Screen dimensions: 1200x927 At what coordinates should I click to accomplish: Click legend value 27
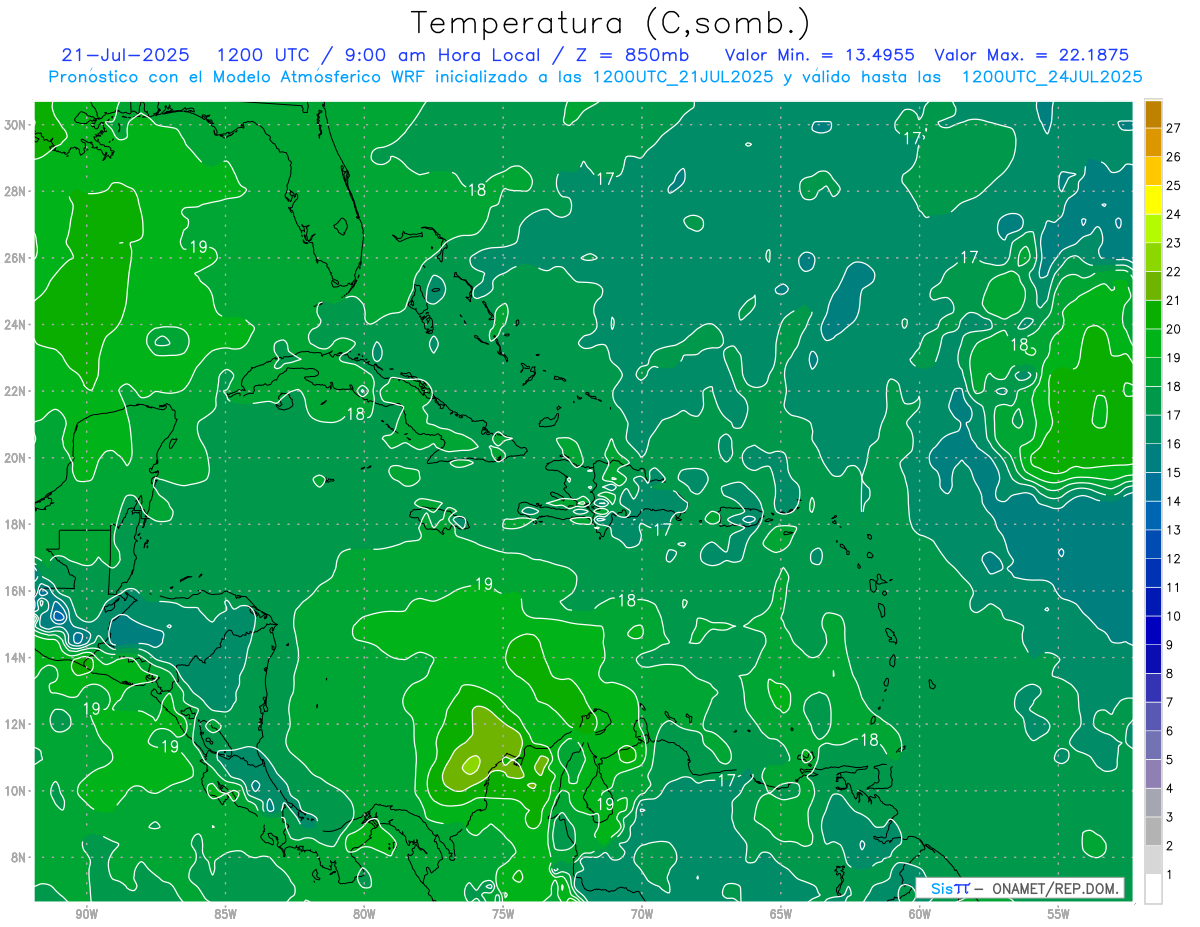[x=1174, y=128]
